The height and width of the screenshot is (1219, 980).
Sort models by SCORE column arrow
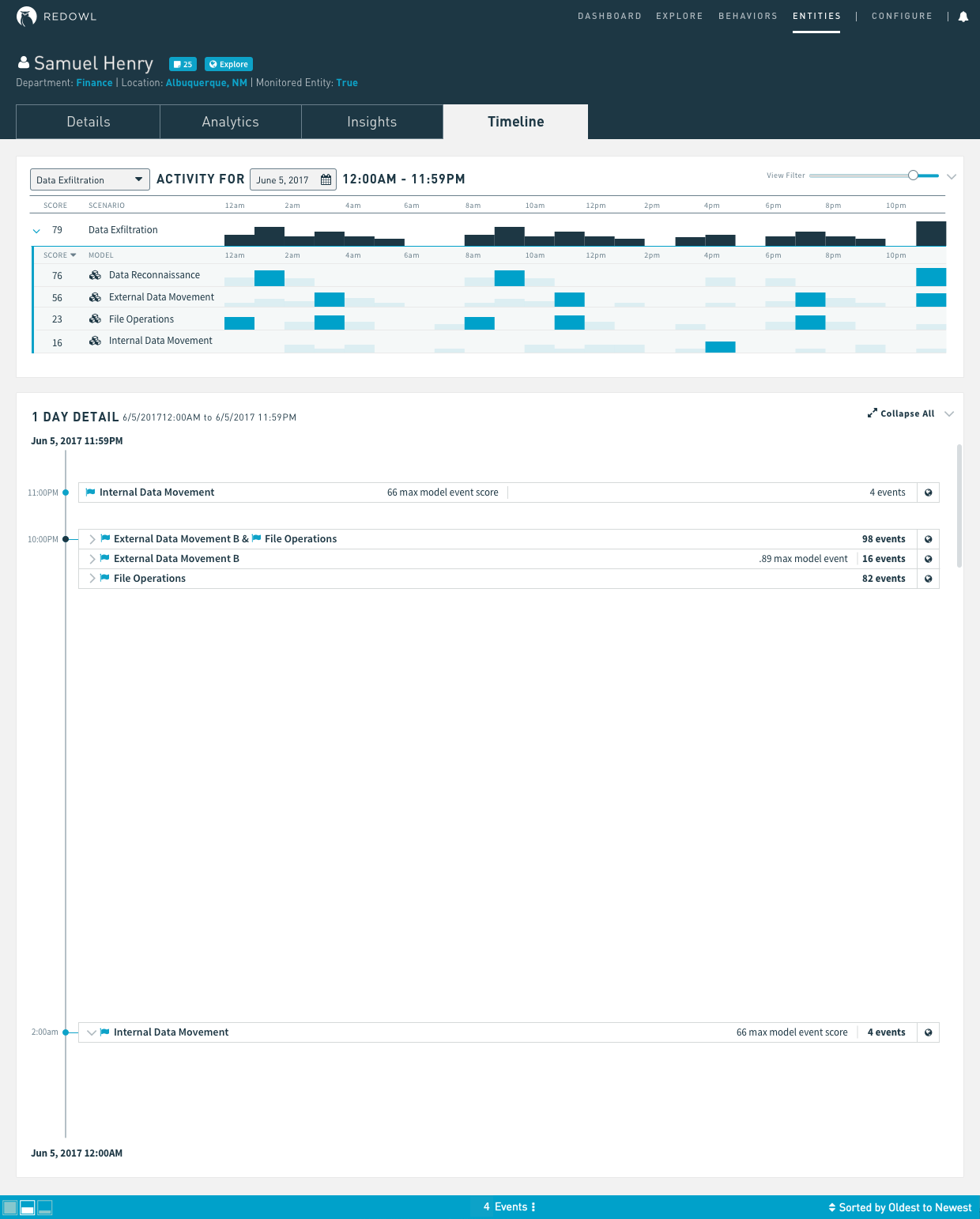[73, 255]
